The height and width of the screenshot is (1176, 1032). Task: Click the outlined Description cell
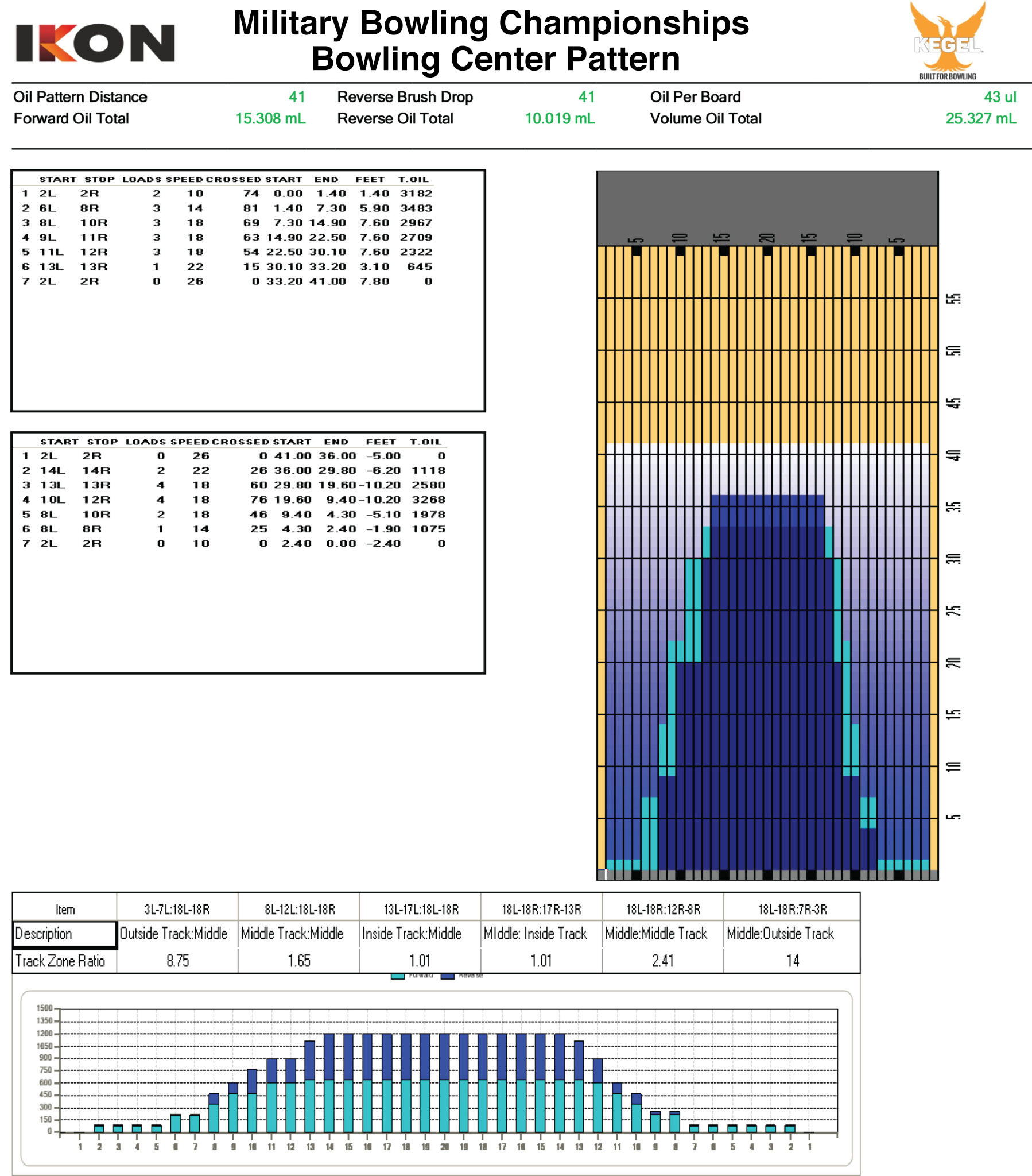(64, 934)
